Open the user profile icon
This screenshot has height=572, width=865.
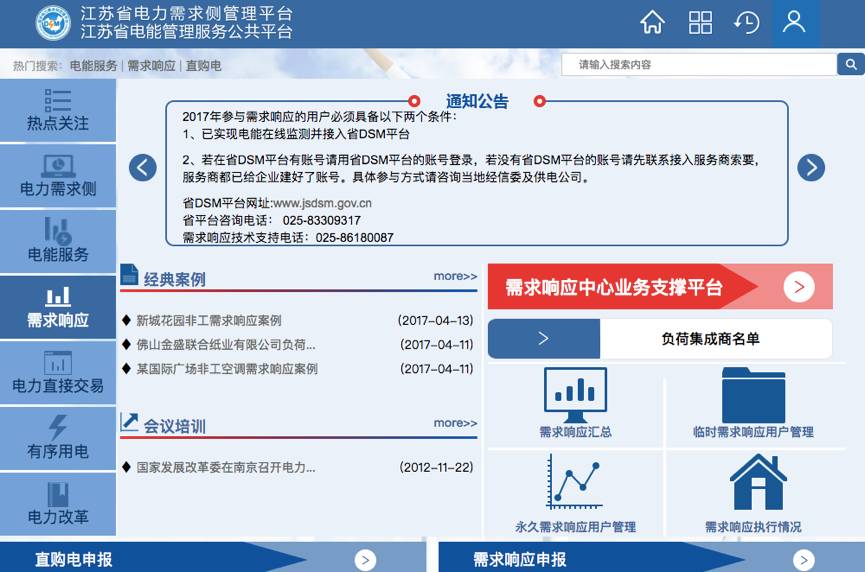(794, 22)
